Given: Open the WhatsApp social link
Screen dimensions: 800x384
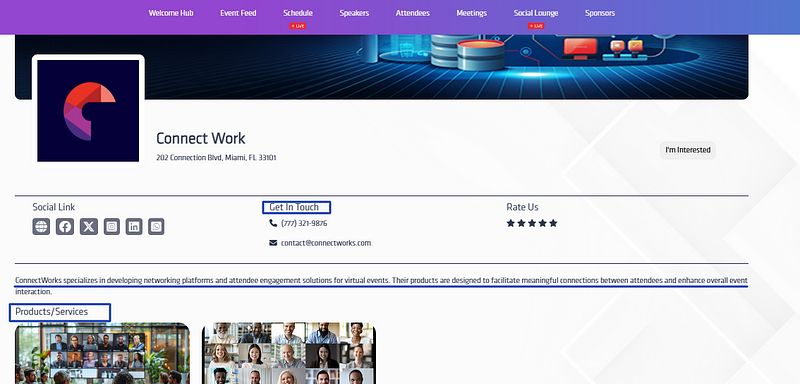Looking at the screenshot, I should point(156,226).
